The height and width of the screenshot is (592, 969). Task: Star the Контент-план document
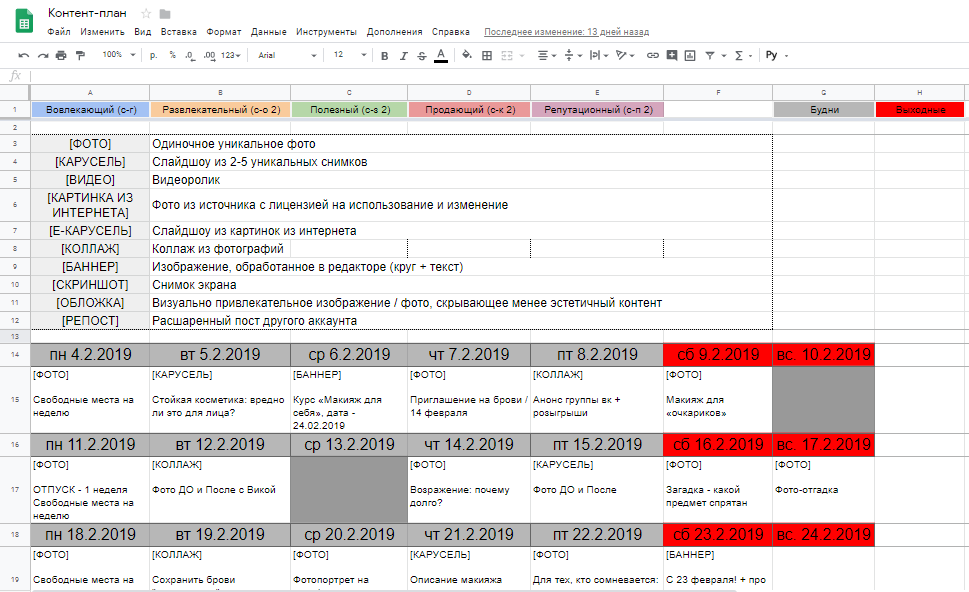point(146,14)
